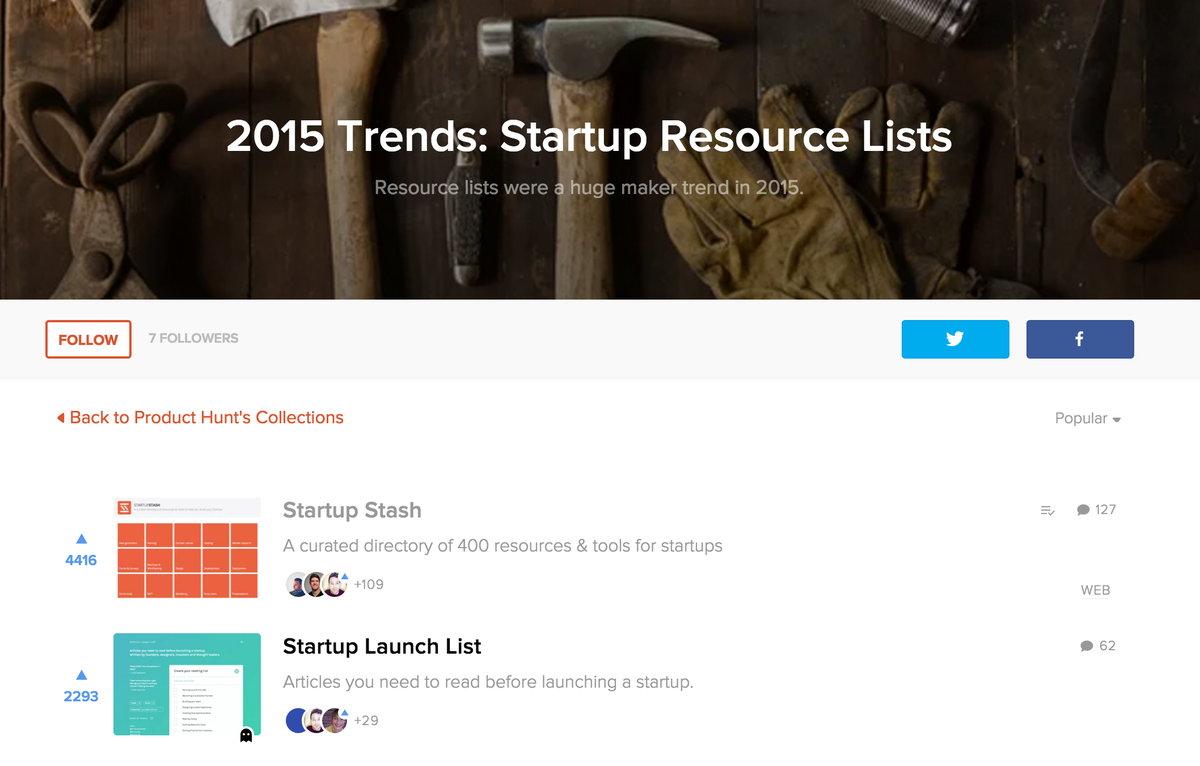
Task: Click first upvoter avatar under Startup Stash
Action: point(297,585)
